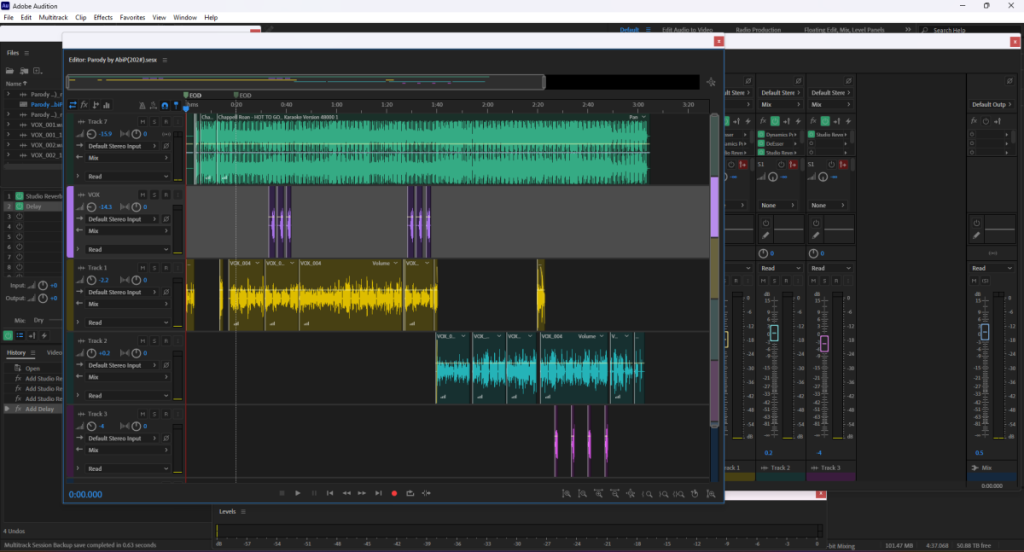This screenshot has height=552, width=1024.
Task: Open the Favorites menu
Action: [133, 18]
